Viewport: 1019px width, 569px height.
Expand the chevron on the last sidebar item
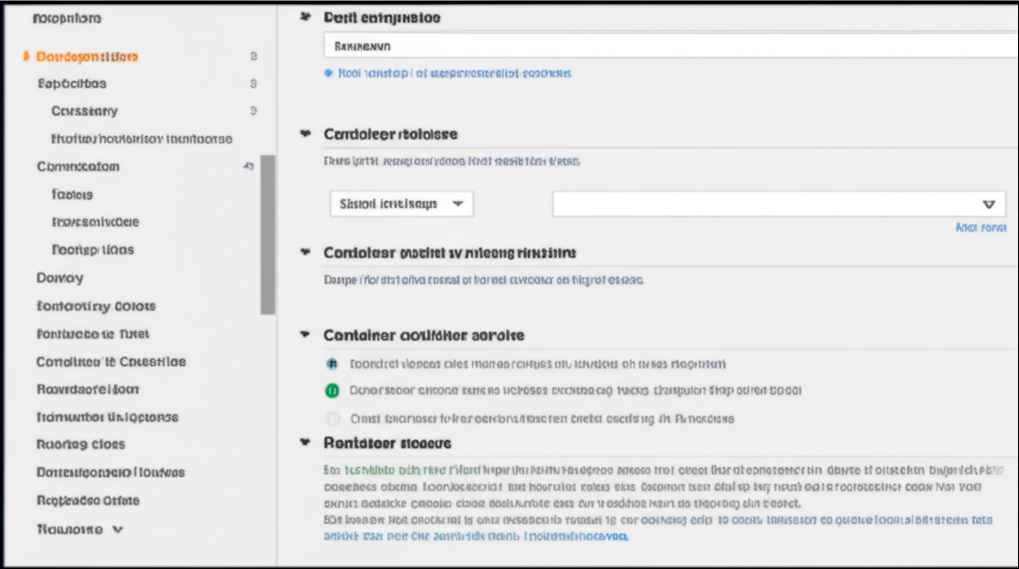pyautogui.click(x=118, y=529)
